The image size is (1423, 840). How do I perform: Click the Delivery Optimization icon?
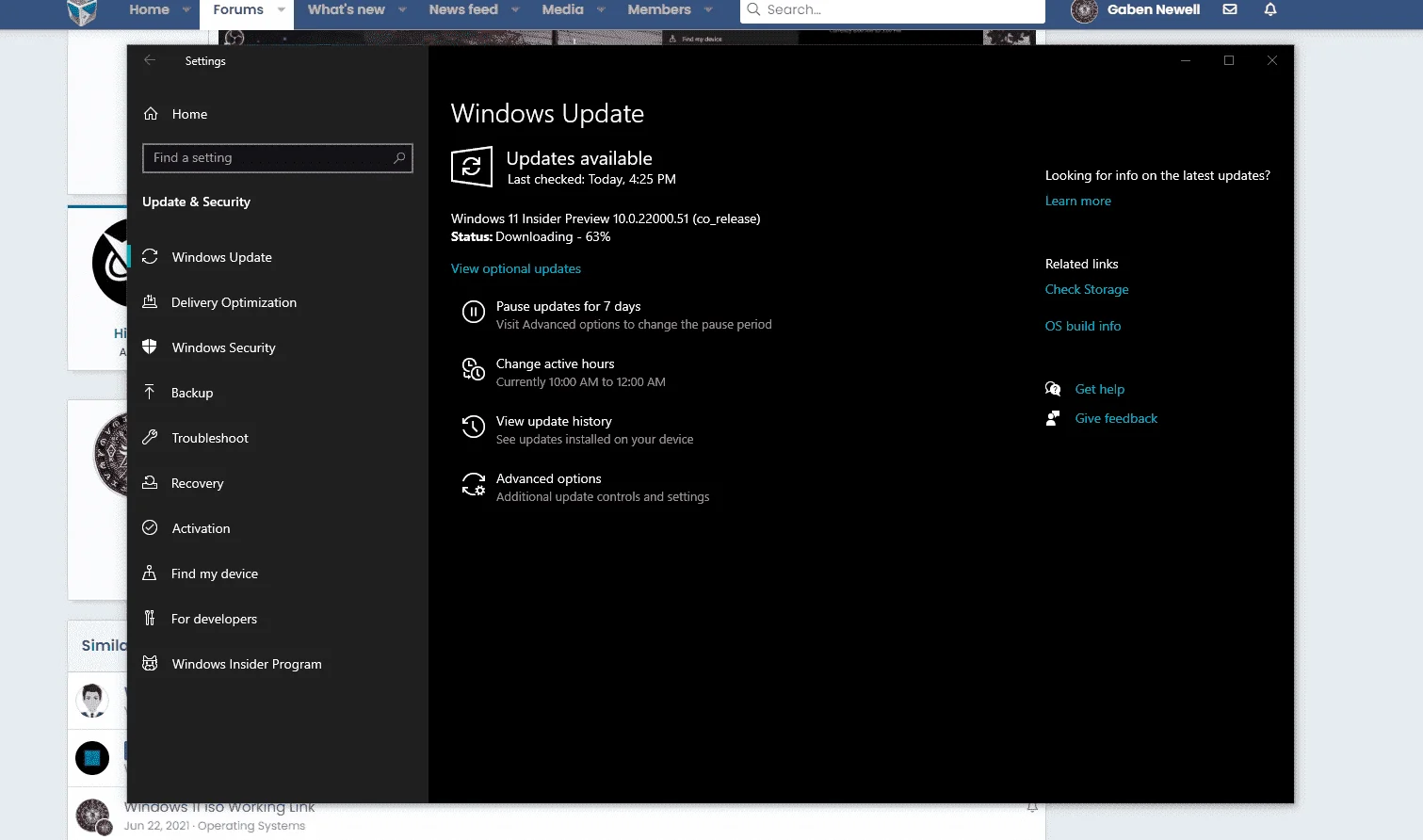(x=150, y=301)
